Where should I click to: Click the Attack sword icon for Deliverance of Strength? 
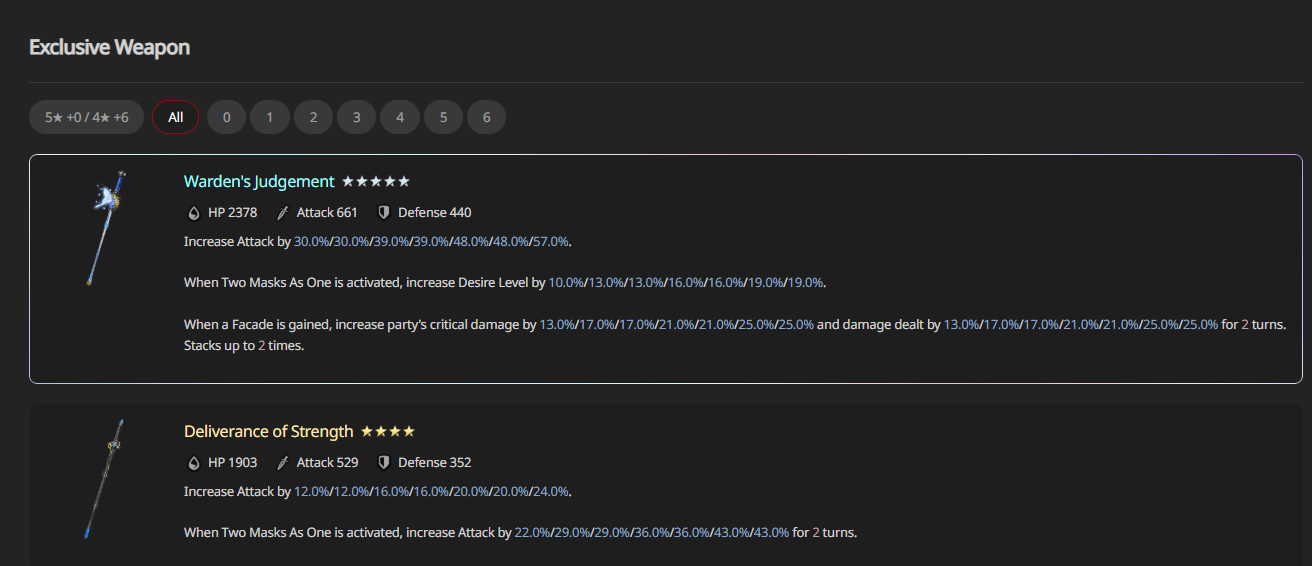[x=283, y=462]
